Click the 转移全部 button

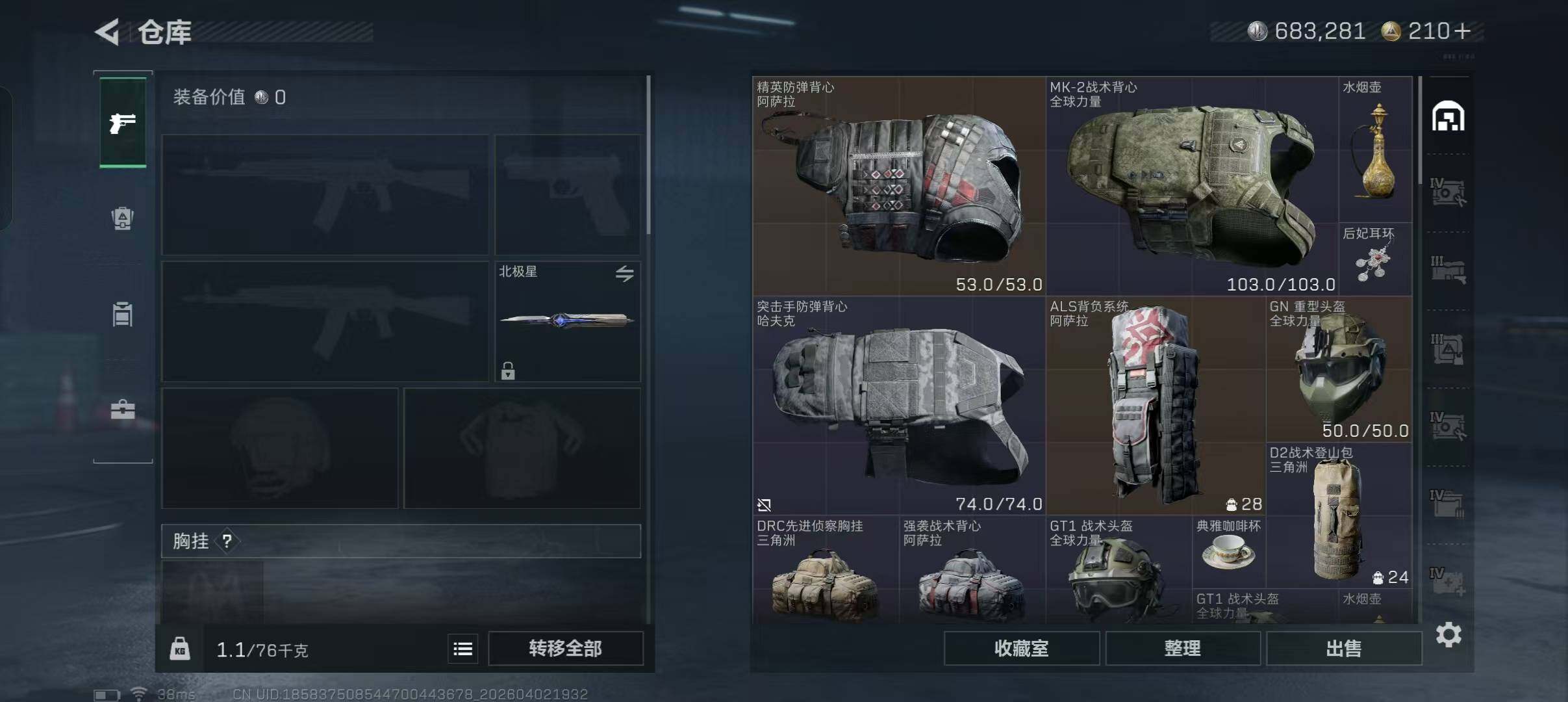pyautogui.click(x=565, y=648)
